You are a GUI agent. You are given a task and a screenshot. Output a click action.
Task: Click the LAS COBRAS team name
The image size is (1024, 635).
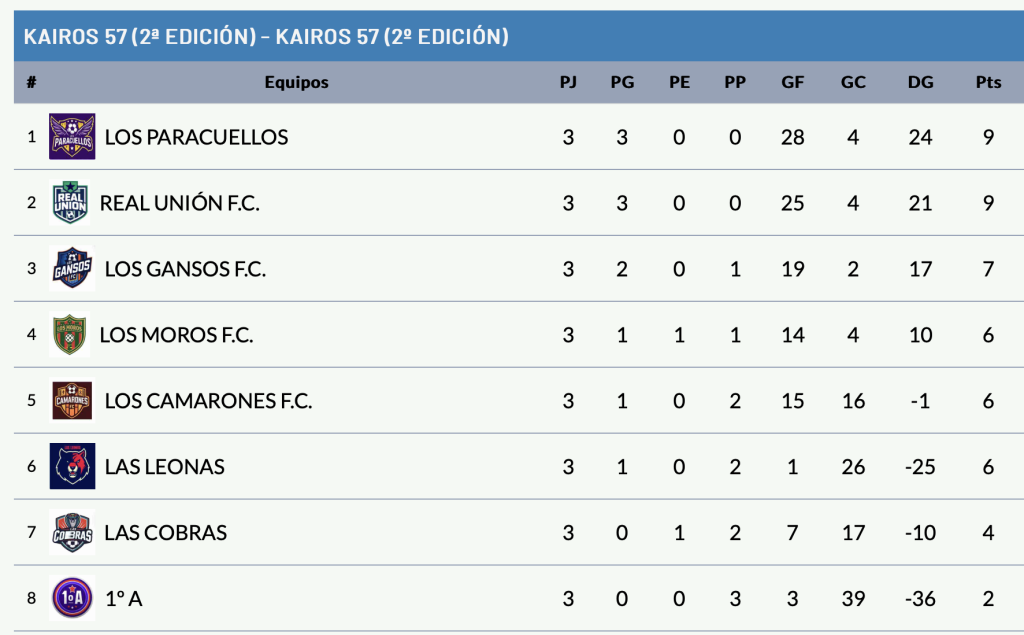165,533
